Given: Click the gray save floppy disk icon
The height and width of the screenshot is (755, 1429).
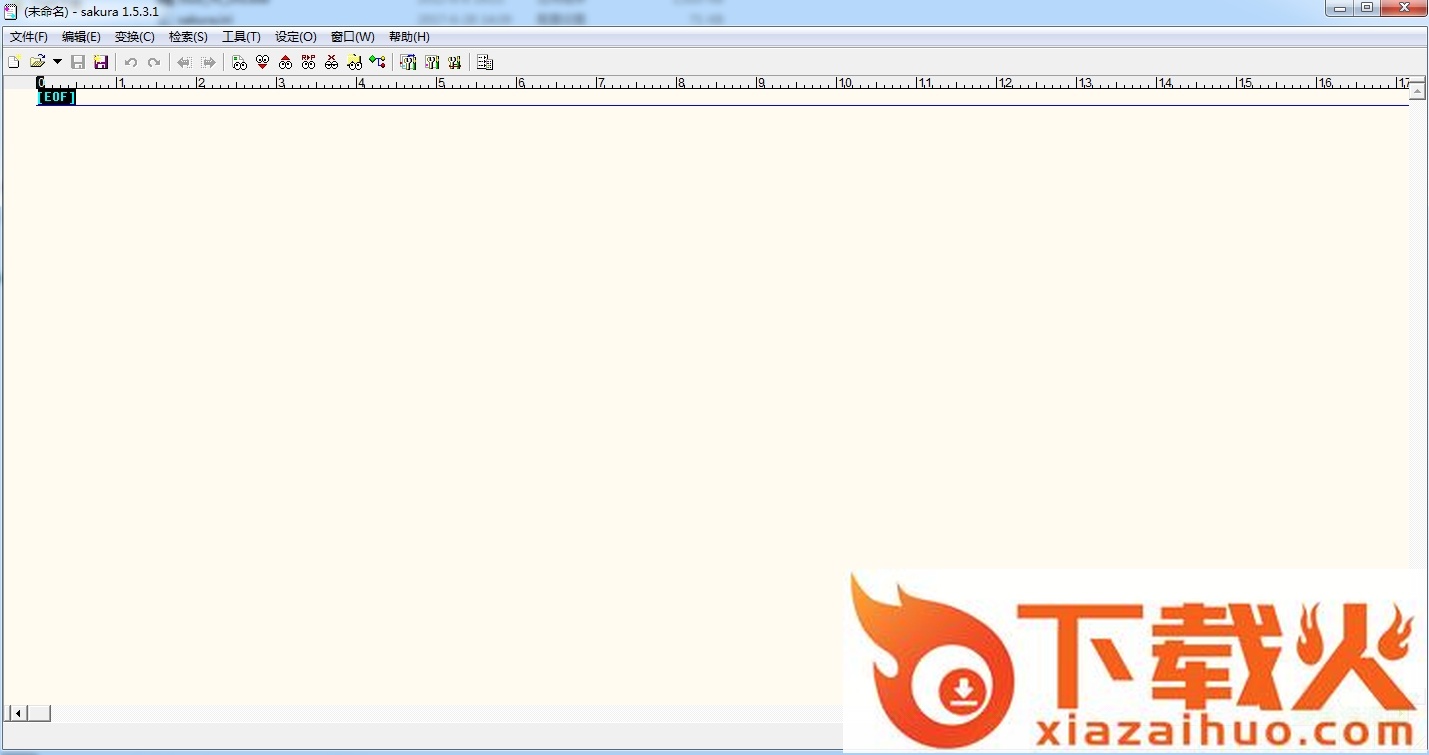Looking at the screenshot, I should (x=78, y=62).
